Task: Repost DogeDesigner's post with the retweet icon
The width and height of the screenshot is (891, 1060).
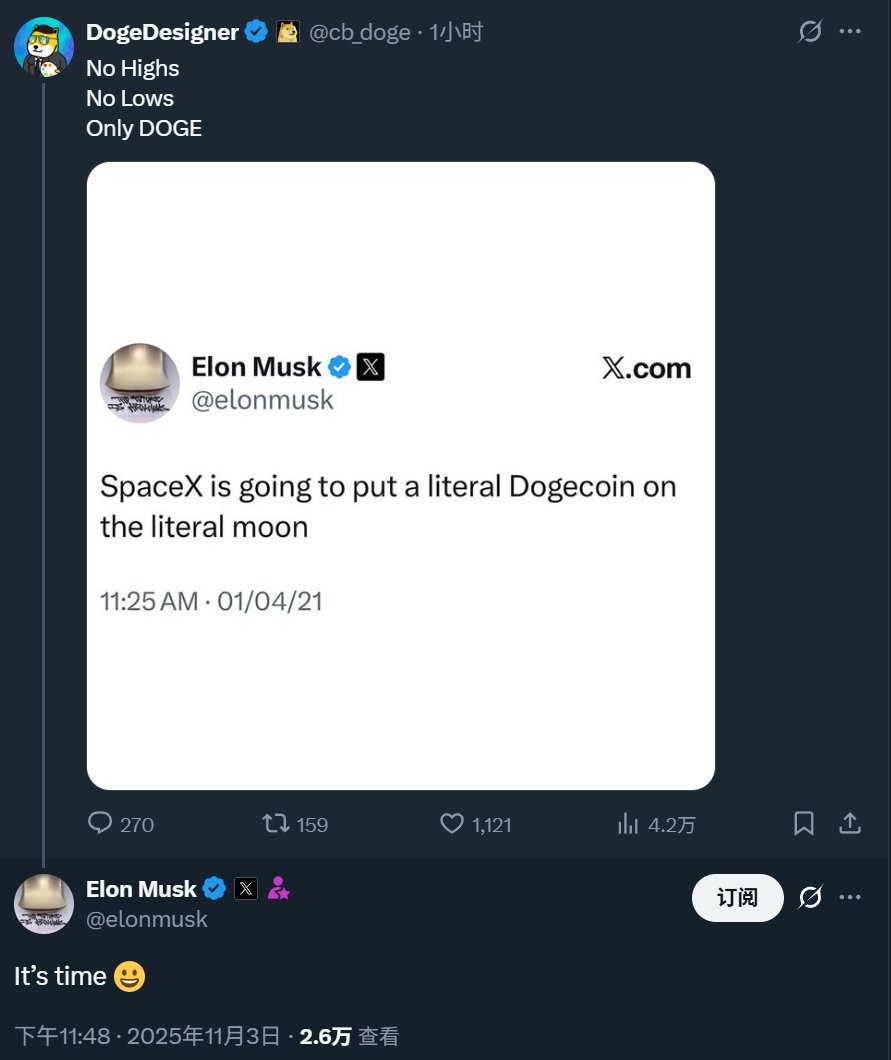Action: coord(276,823)
